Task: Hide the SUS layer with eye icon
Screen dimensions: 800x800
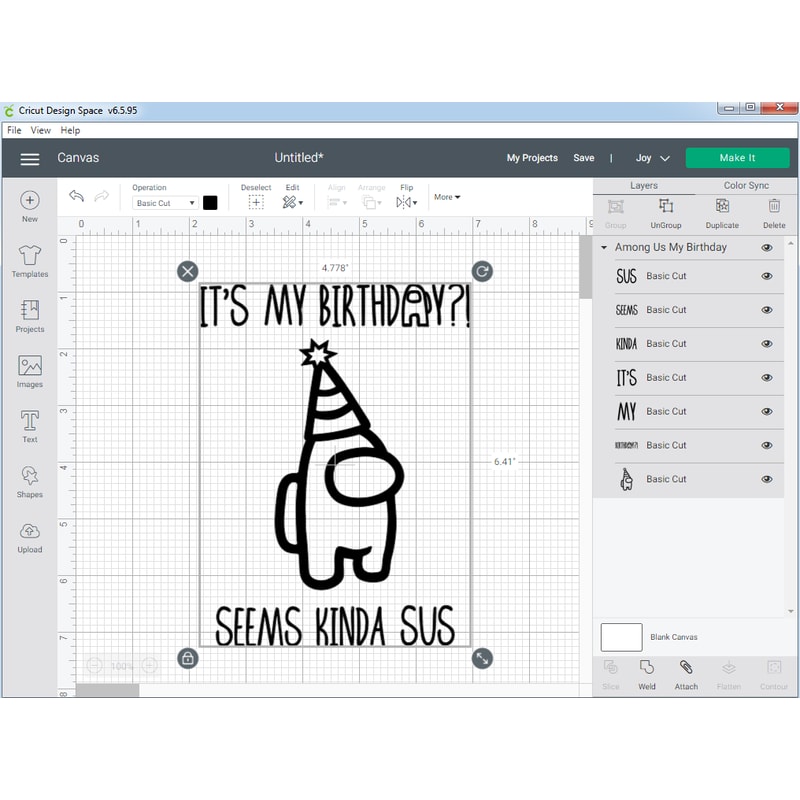Action: pos(767,276)
